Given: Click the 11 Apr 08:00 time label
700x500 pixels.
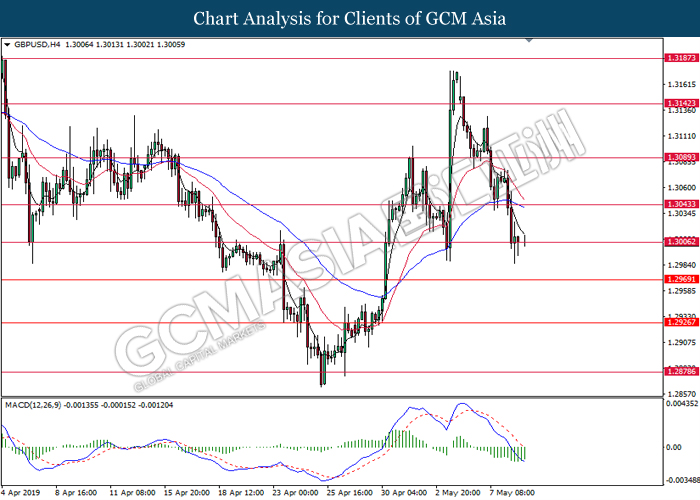Looking at the screenshot, I should (x=133, y=493).
